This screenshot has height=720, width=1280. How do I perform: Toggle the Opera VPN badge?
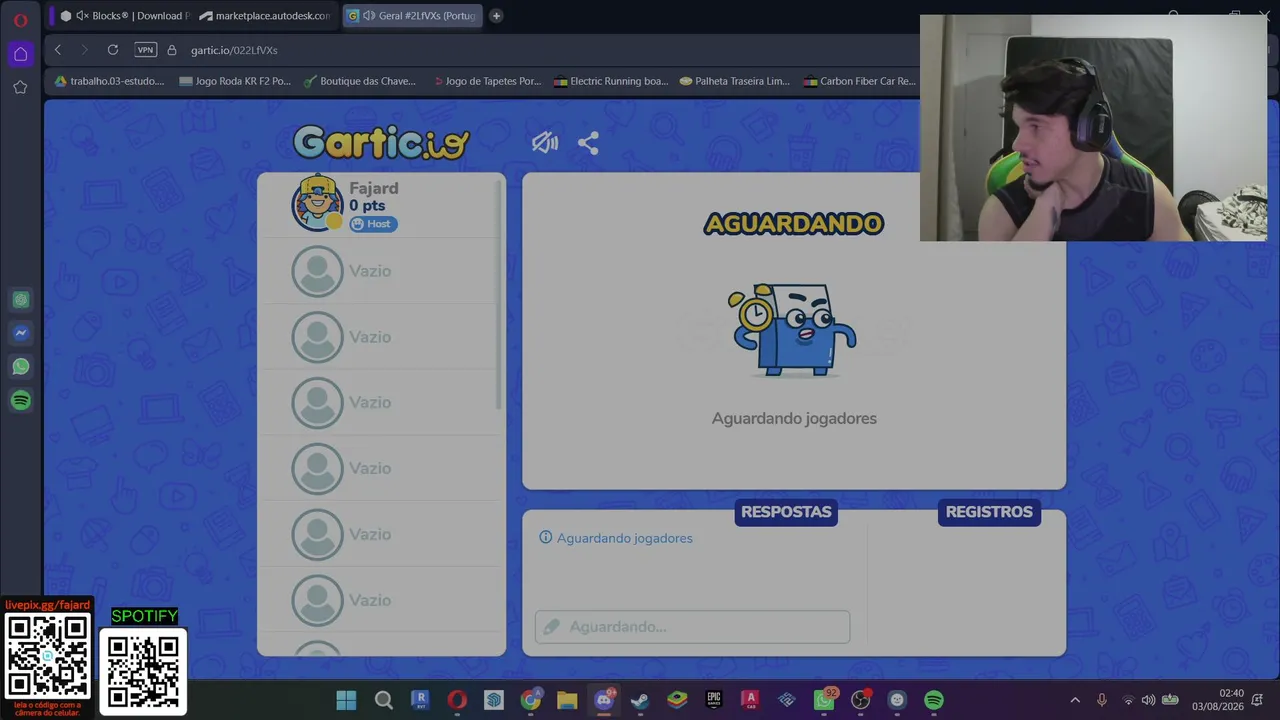146,50
